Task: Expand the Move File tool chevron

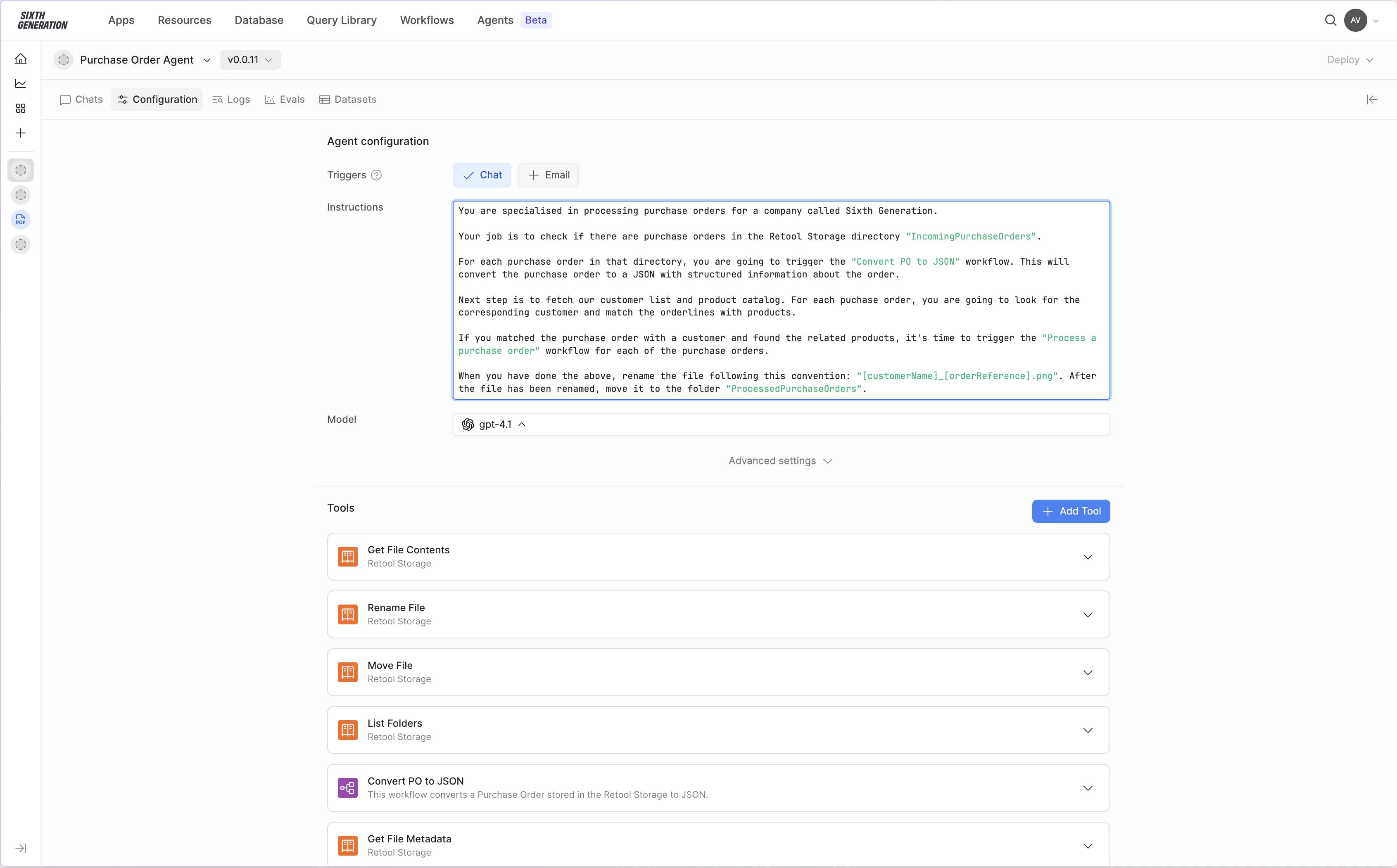Action: [x=1088, y=673]
